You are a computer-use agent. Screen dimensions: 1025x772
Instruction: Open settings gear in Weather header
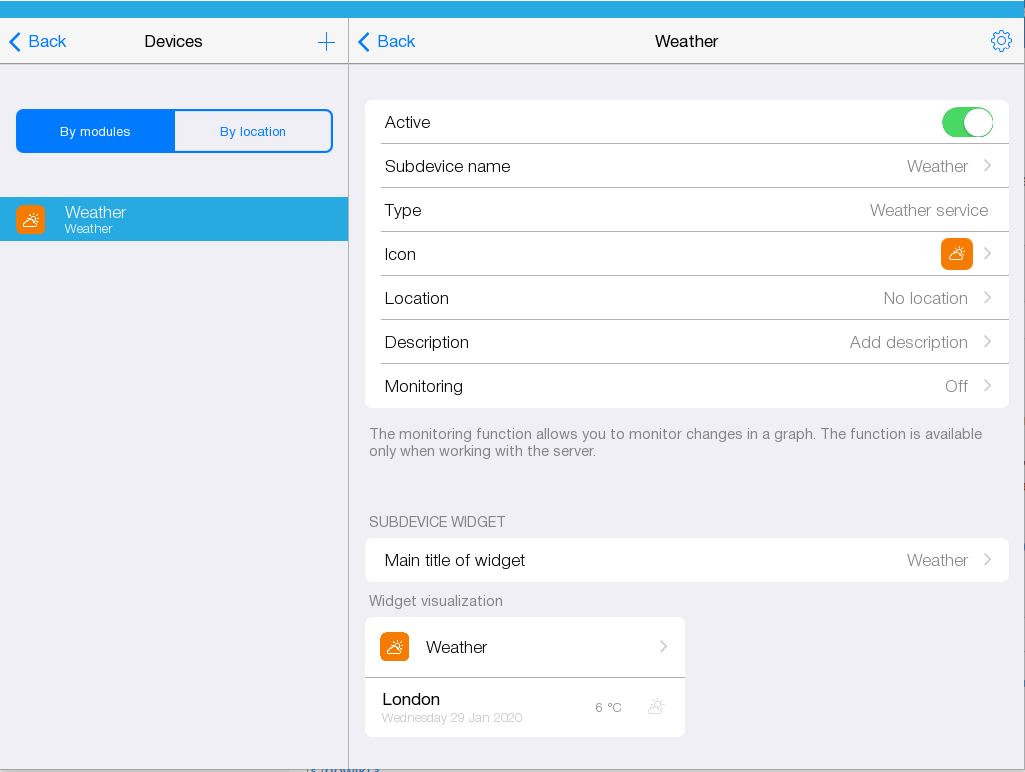click(x=1000, y=41)
